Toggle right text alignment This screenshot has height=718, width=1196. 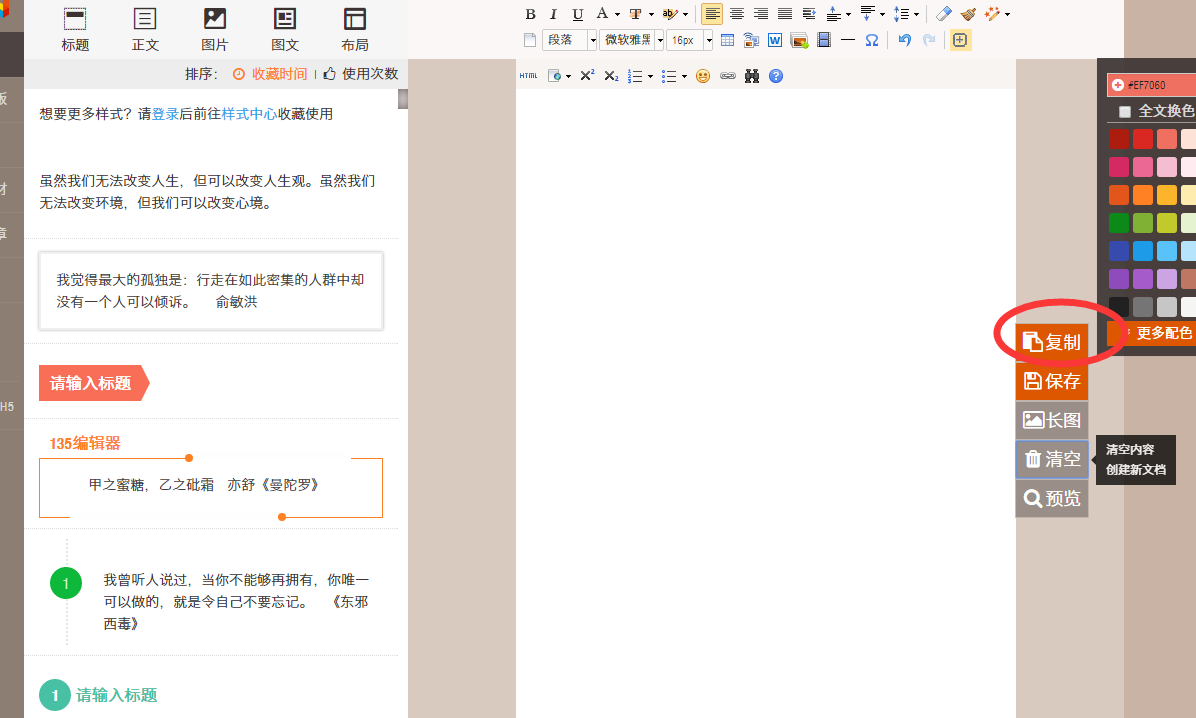(x=760, y=14)
